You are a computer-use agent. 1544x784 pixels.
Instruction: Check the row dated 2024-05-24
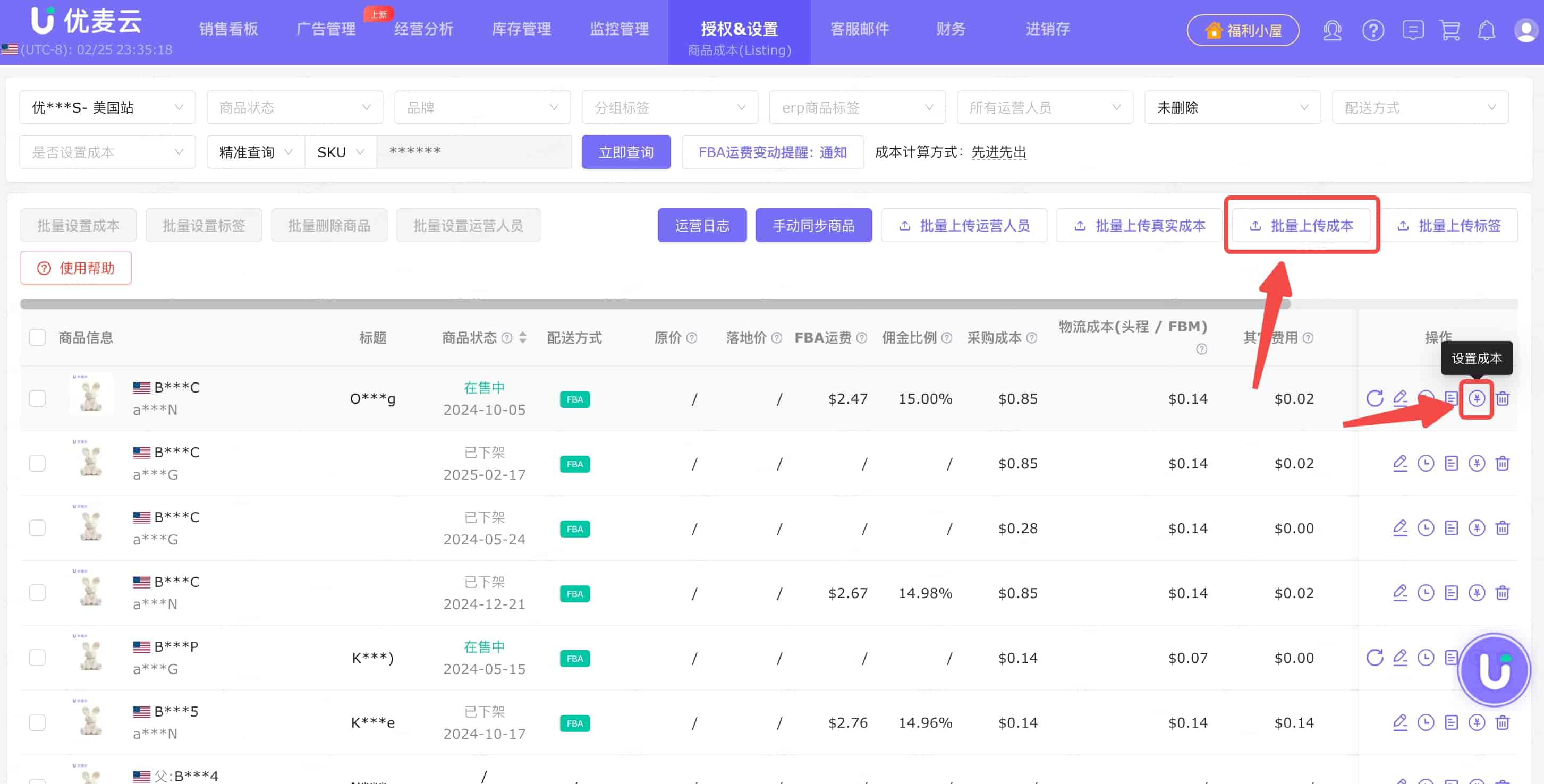coord(37,528)
